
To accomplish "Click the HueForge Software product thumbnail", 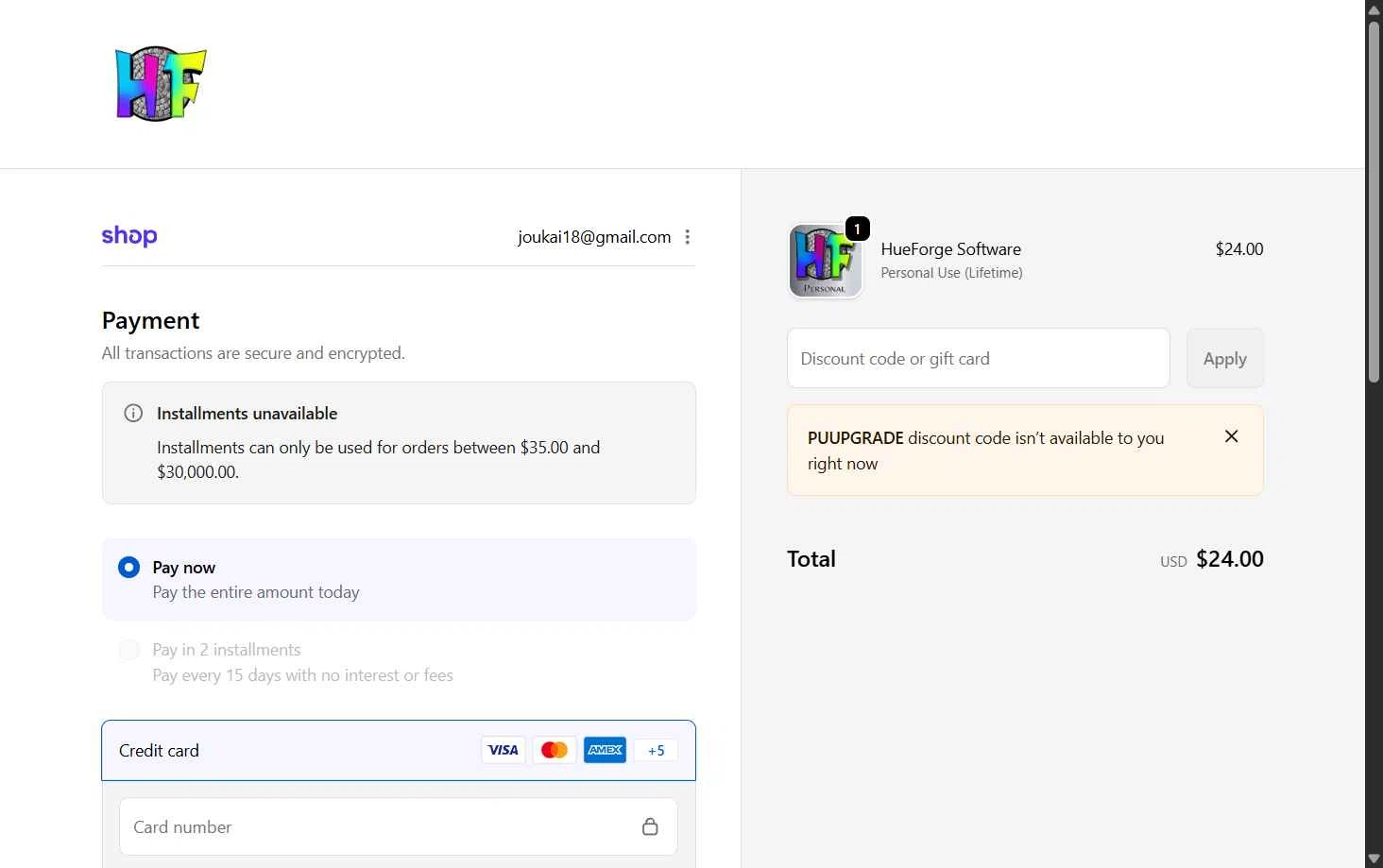I will [825, 261].
